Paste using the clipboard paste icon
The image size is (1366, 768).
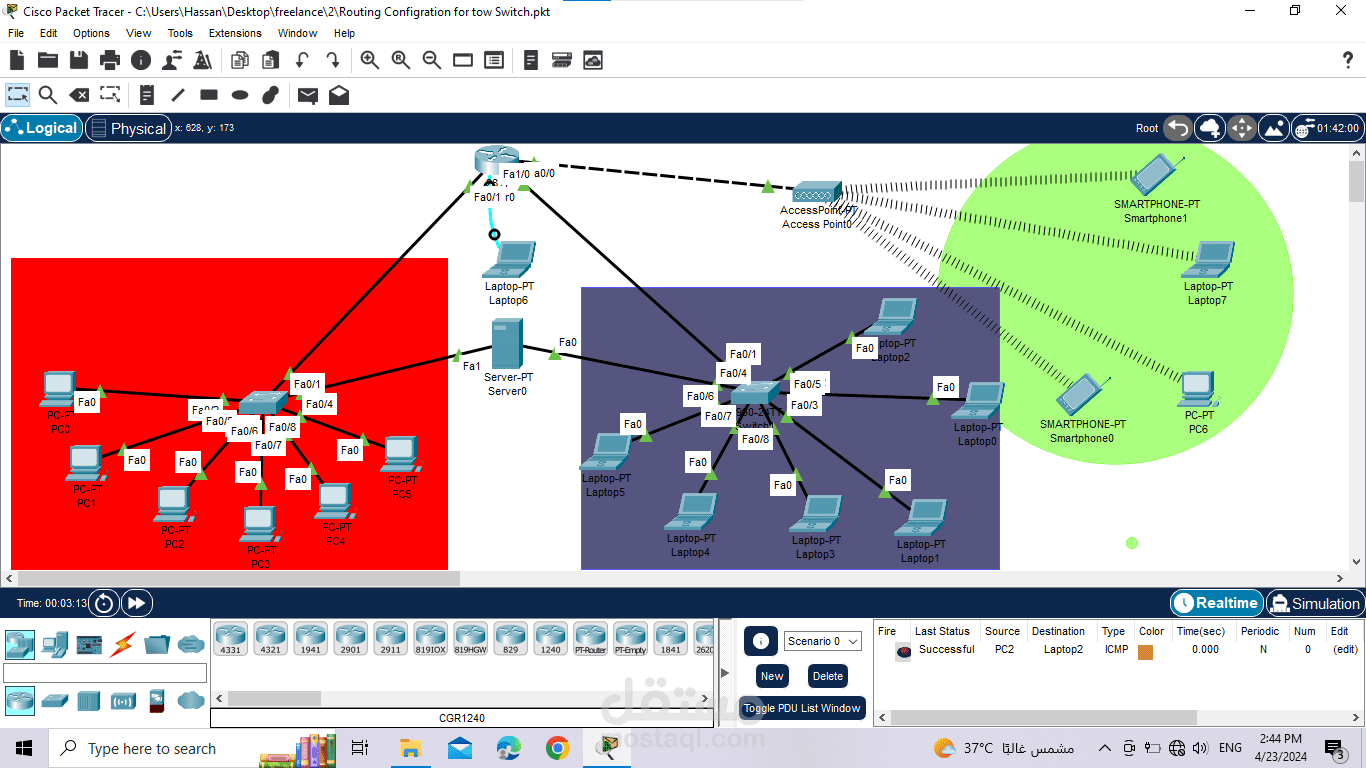tap(270, 61)
